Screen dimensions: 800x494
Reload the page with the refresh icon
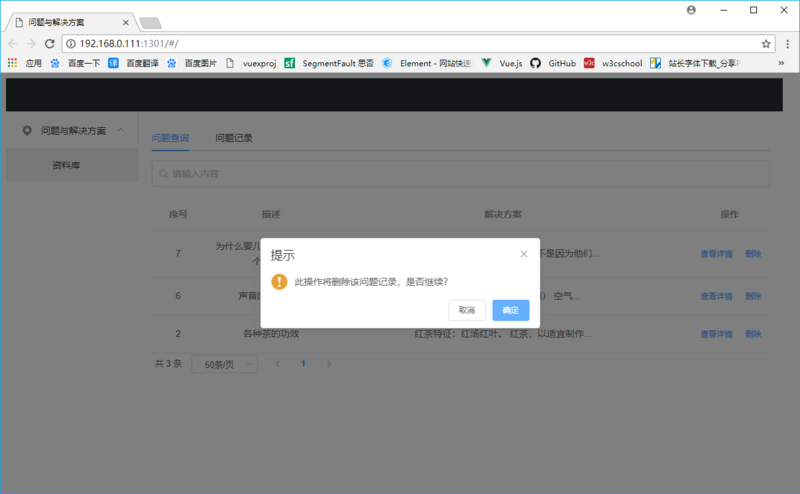click(49, 44)
